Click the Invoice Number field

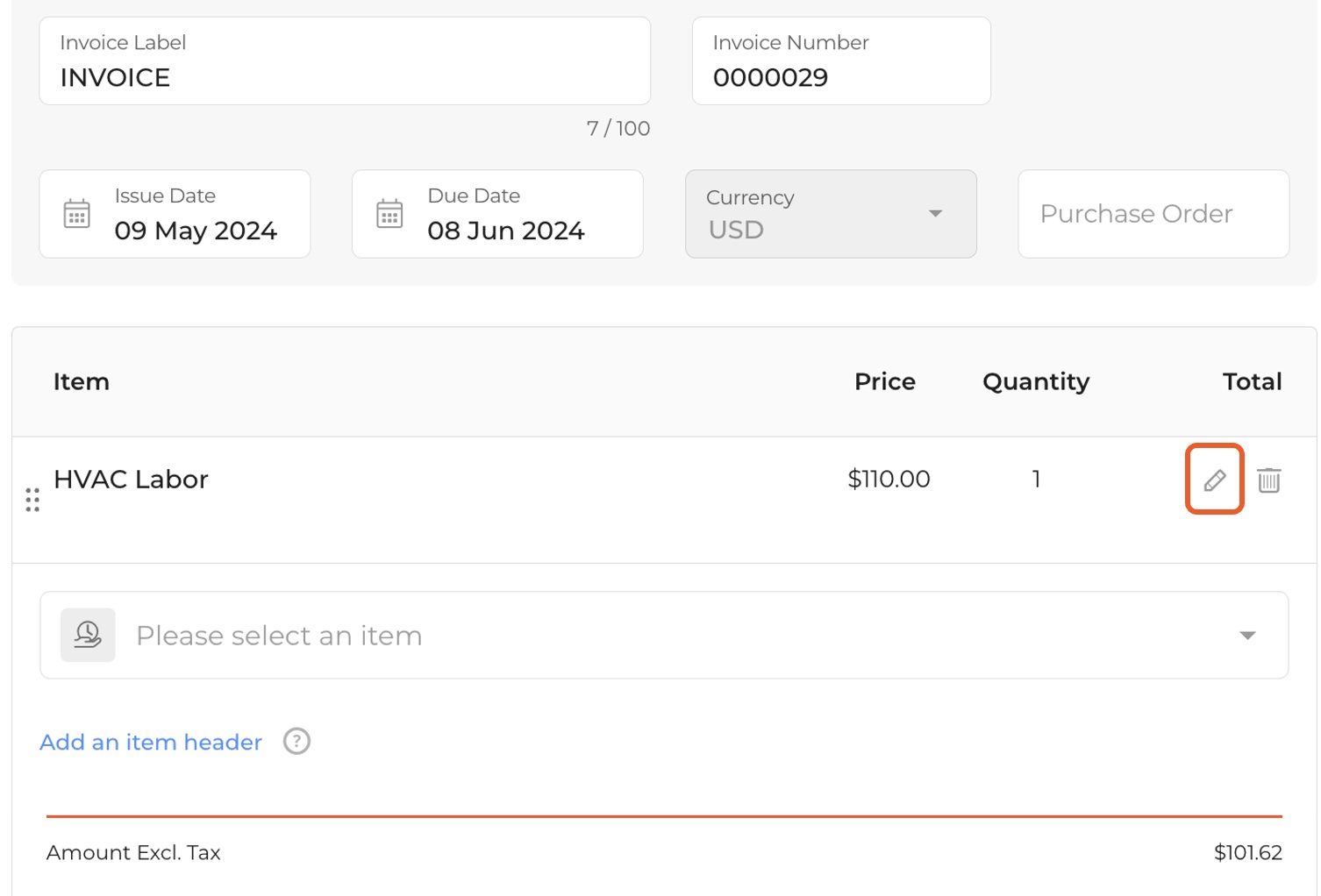(840, 61)
